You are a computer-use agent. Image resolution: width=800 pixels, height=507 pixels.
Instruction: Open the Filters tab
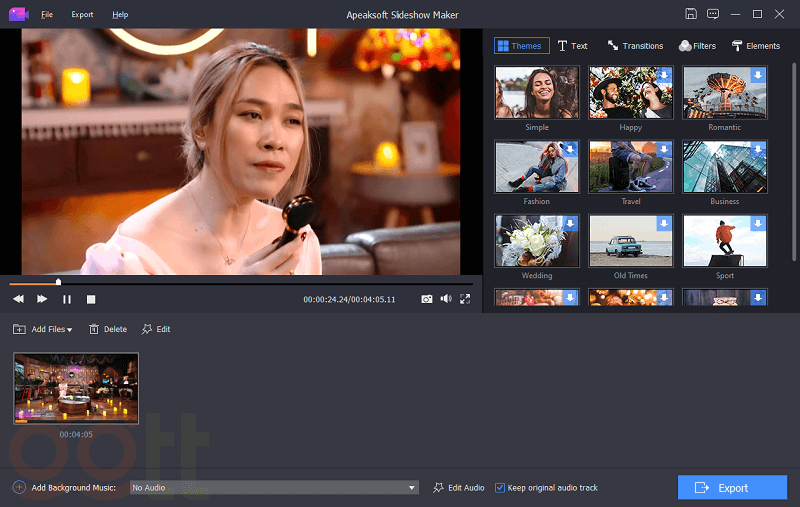tap(697, 46)
